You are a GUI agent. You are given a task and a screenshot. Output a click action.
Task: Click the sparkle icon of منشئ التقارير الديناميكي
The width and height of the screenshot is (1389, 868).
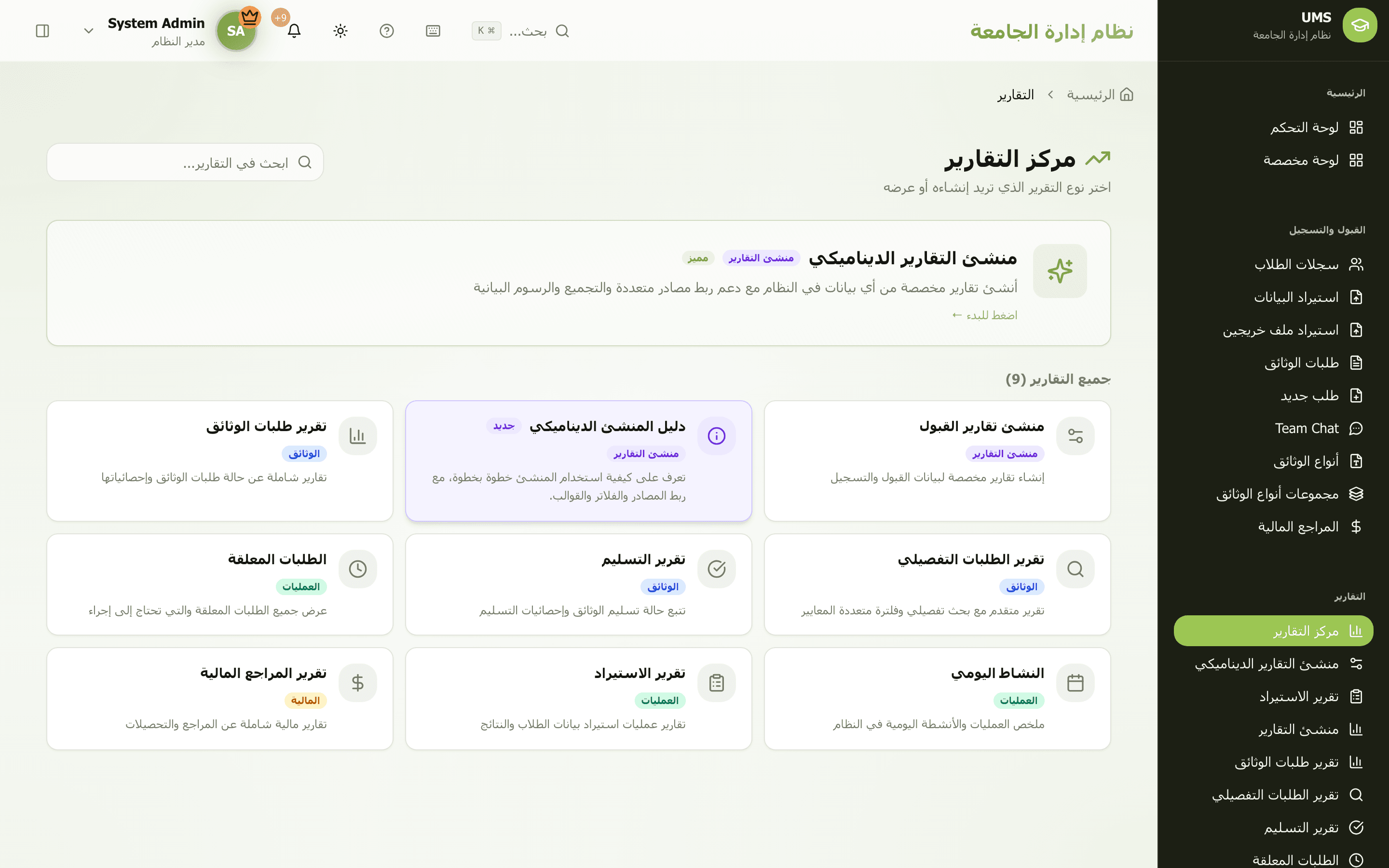pyautogui.click(x=1060, y=271)
